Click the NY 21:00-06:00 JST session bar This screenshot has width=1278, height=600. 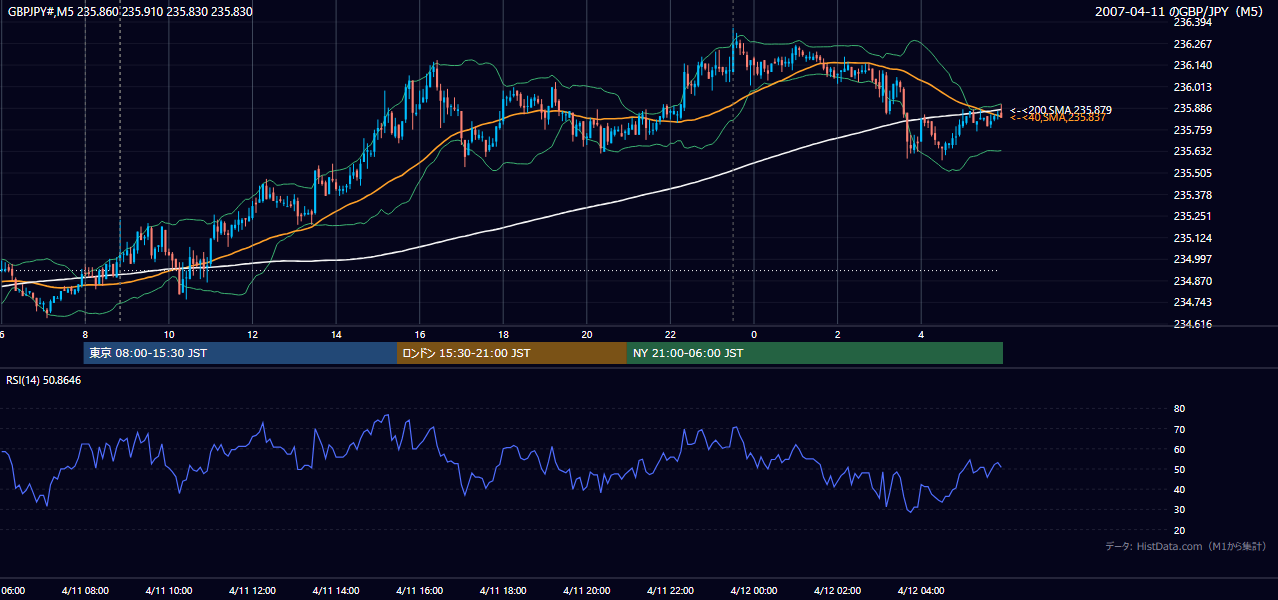click(815, 353)
